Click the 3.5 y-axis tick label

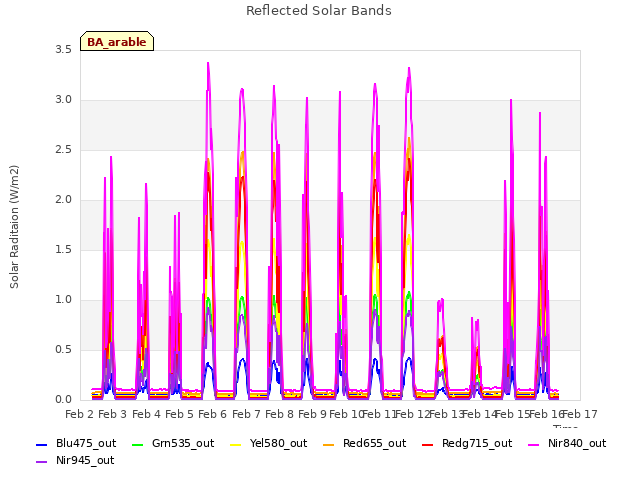point(63,50)
